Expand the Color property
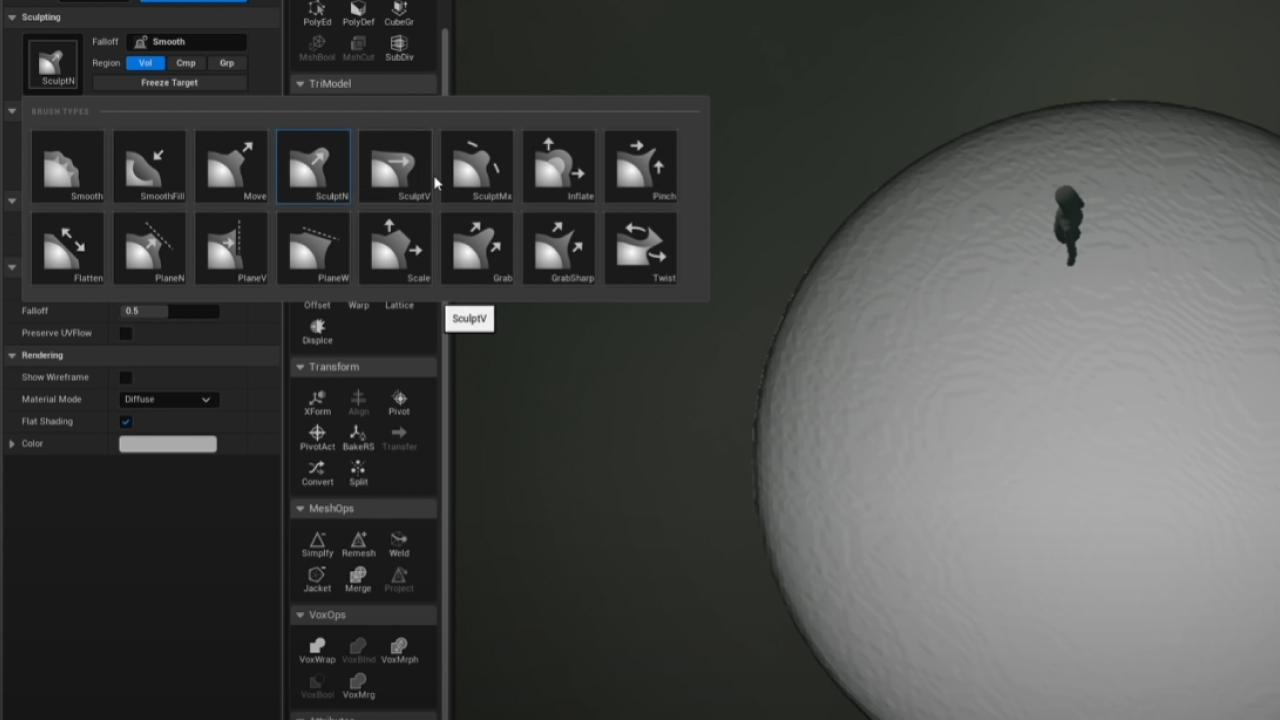Viewport: 1280px width, 720px height. [x=10, y=443]
